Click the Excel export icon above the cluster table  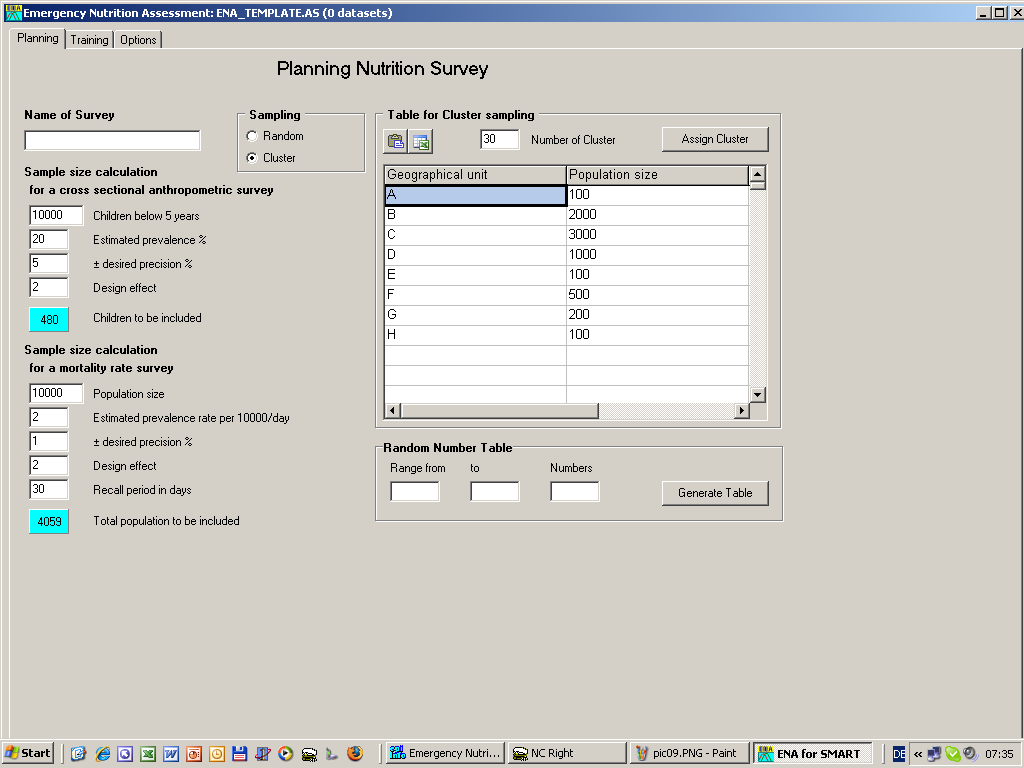point(421,141)
